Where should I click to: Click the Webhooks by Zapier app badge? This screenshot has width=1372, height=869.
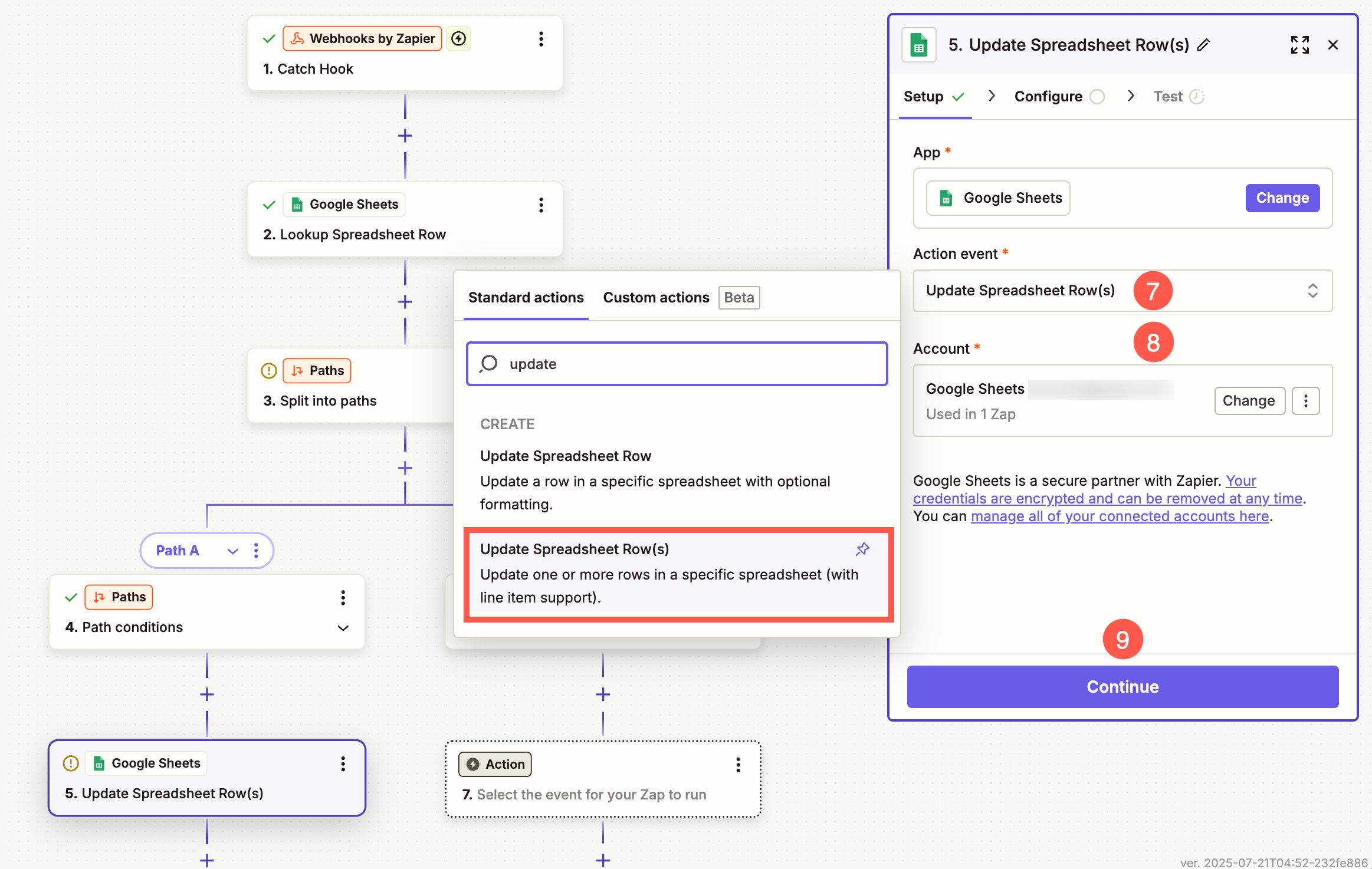coord(362,39)
